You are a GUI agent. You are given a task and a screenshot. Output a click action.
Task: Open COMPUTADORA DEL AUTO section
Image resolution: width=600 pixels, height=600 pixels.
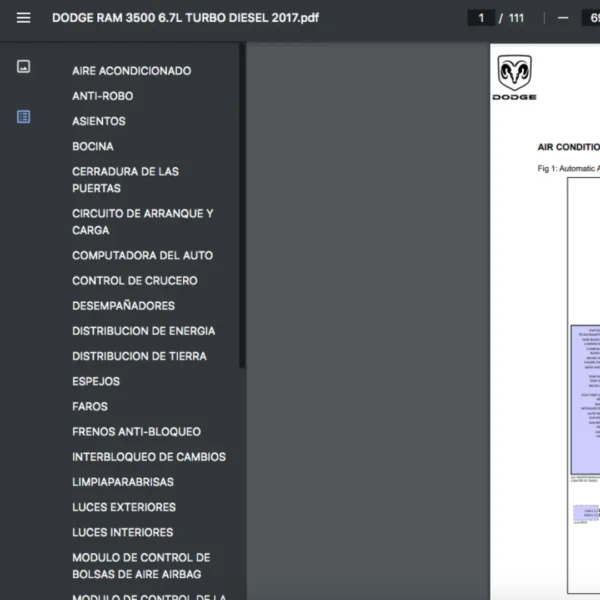pos(142,255)
